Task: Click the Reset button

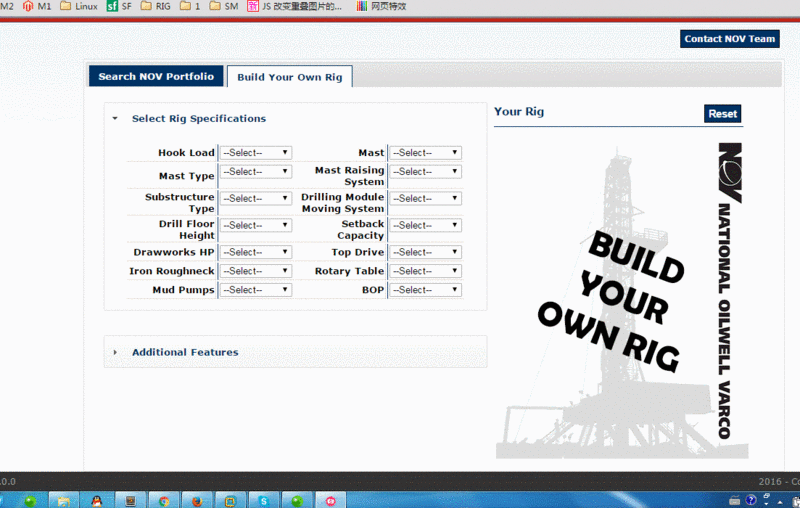Action: (x=722, y=114)
